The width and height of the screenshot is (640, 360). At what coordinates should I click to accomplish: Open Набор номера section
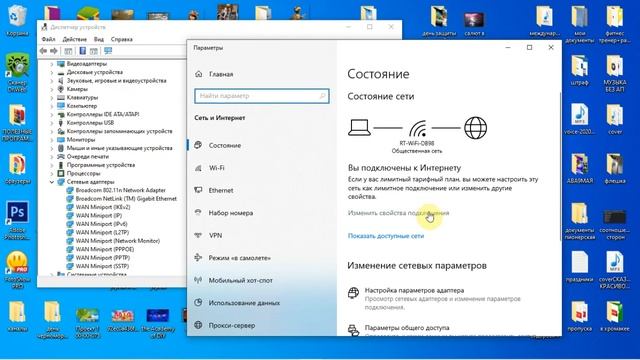[x=231, y=213]
